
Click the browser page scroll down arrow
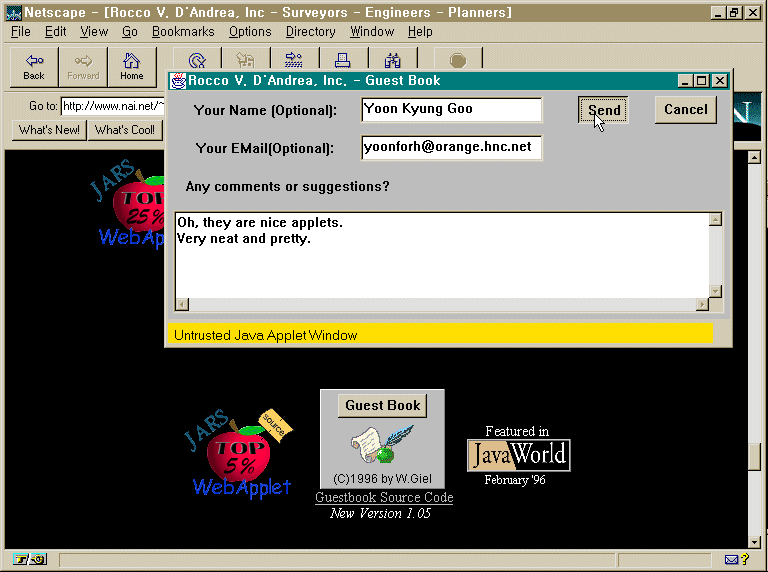pos(754,542)
